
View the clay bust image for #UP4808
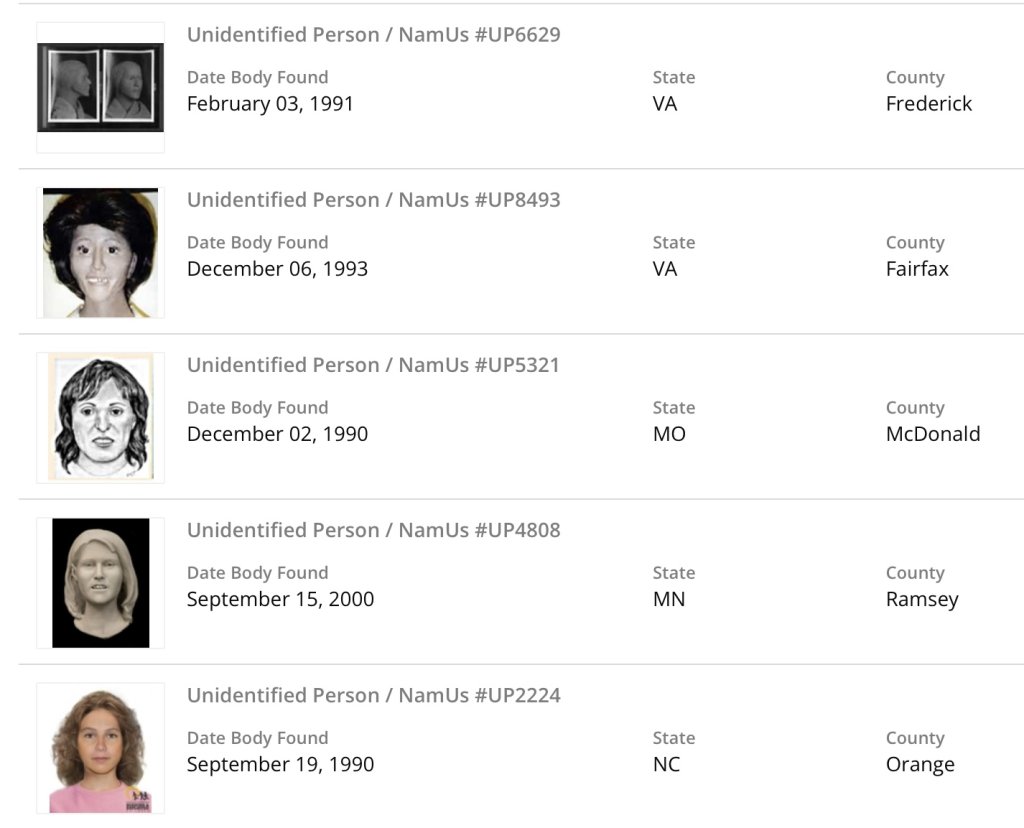click(100, 582)
